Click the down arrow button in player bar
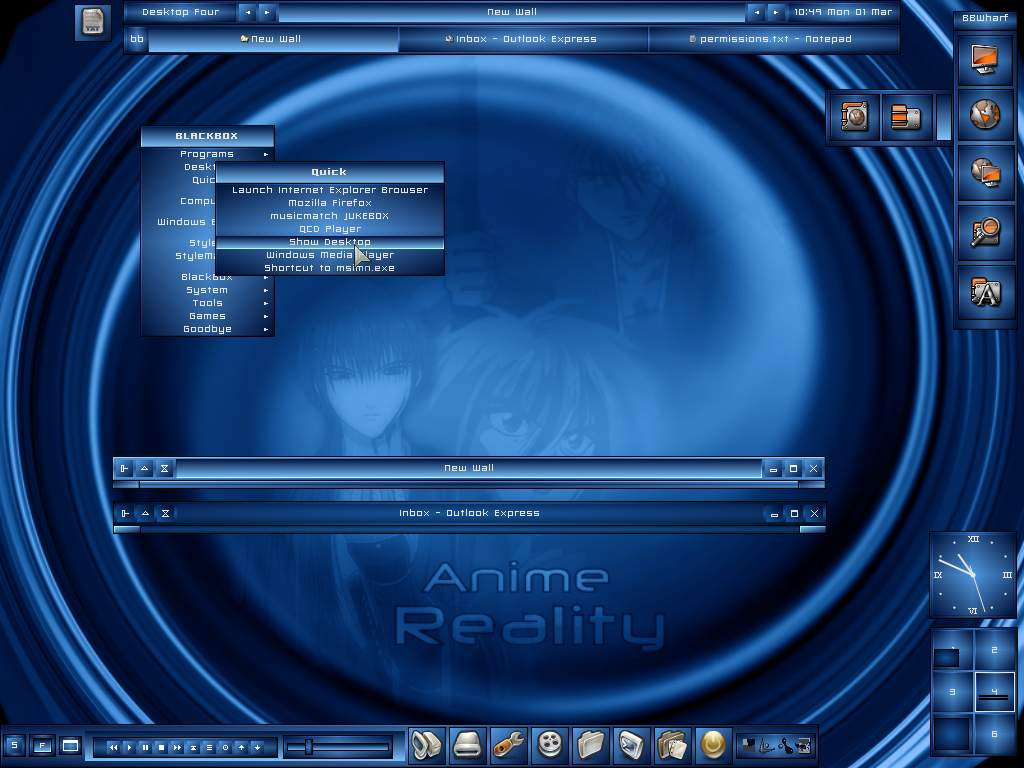The width and height of the screenshot is (1024, 768). click(x=257, y=747)
